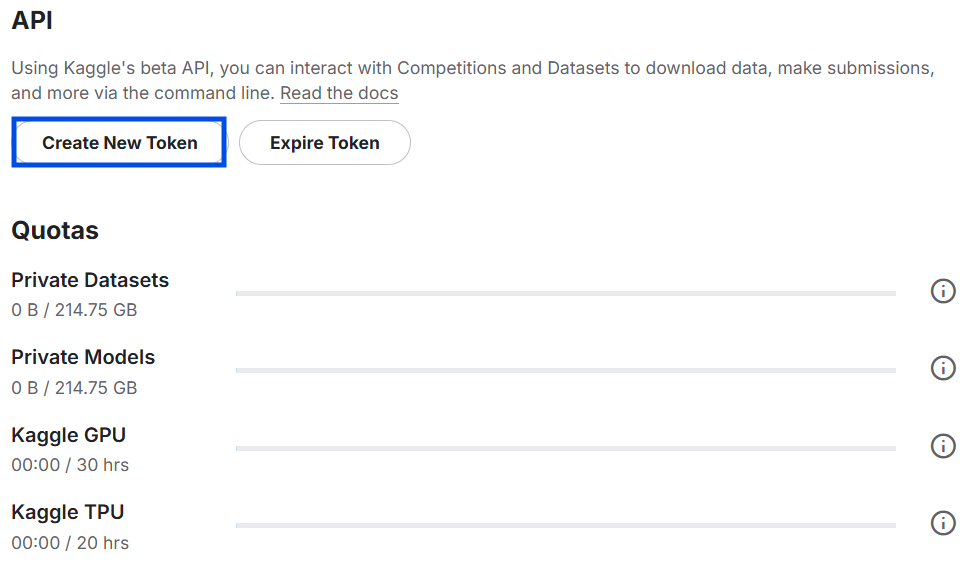Open the Read the docs link

click(x=339, y=93)
